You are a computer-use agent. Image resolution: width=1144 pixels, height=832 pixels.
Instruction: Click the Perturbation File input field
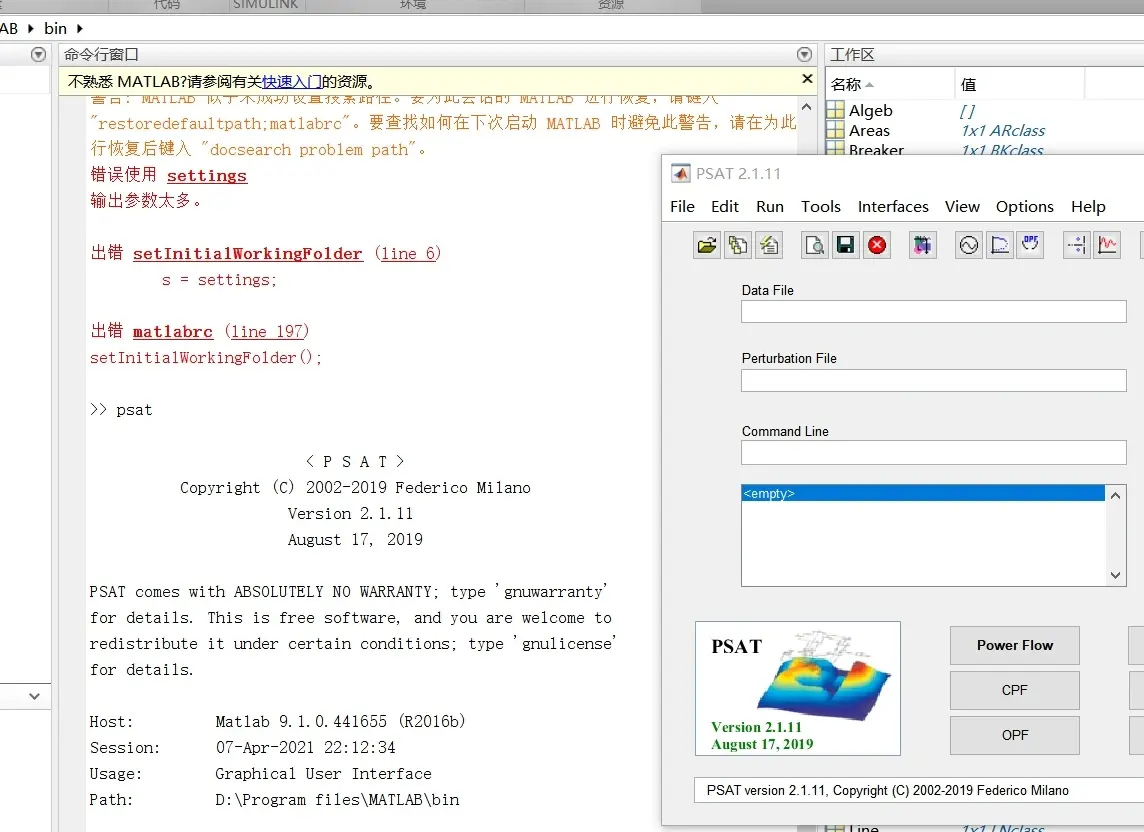933,380
